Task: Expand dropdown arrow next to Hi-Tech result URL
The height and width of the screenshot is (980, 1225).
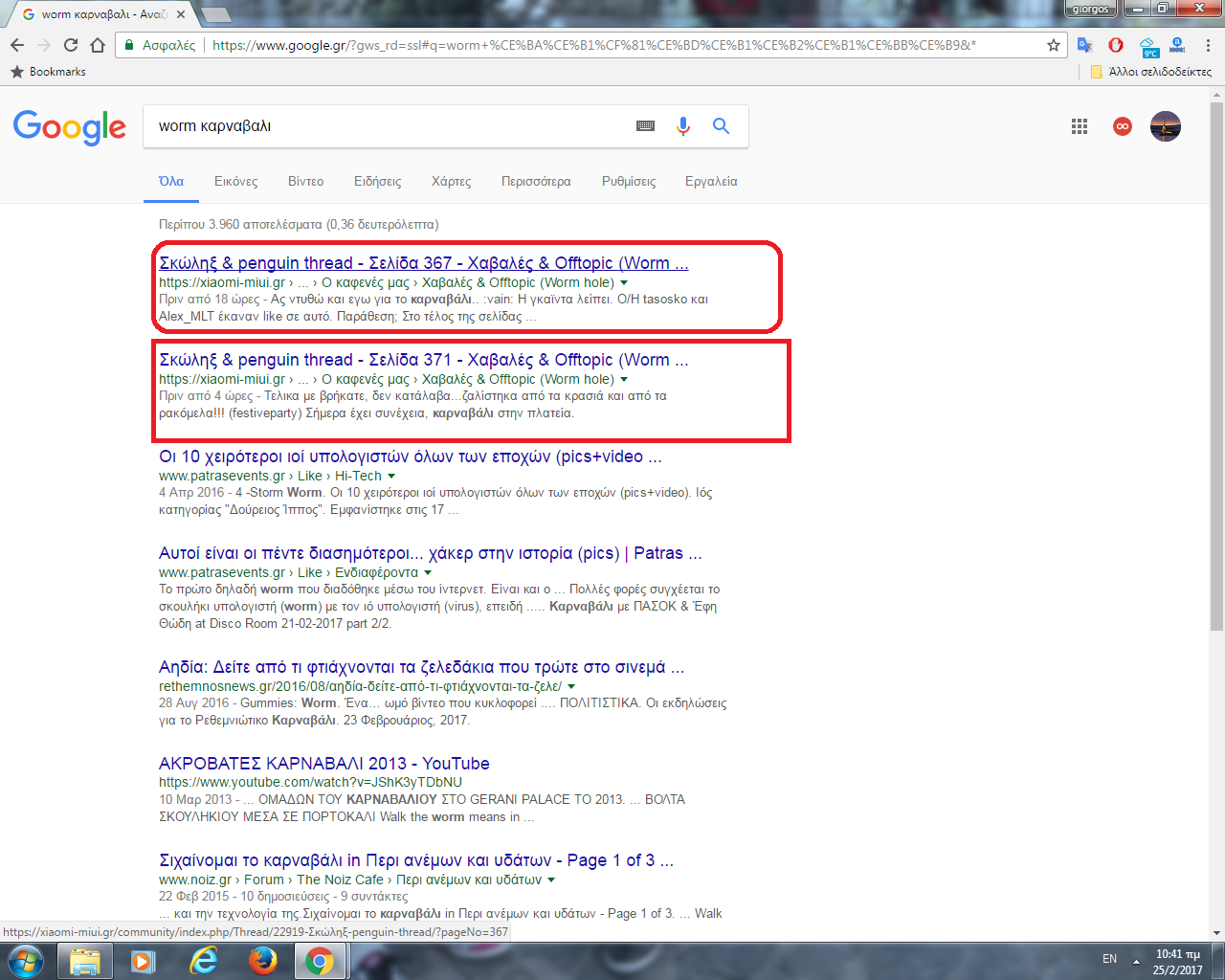Action: tap(391, 477)
